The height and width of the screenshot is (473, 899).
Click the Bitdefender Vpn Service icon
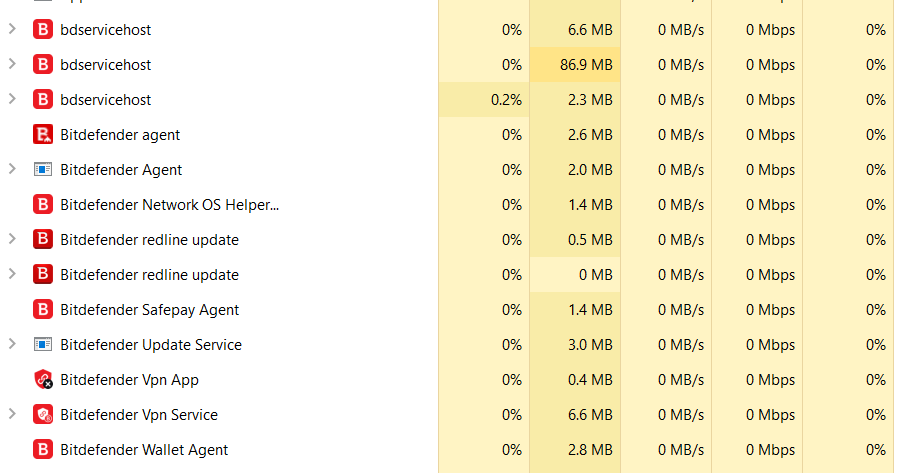point(43,415)
